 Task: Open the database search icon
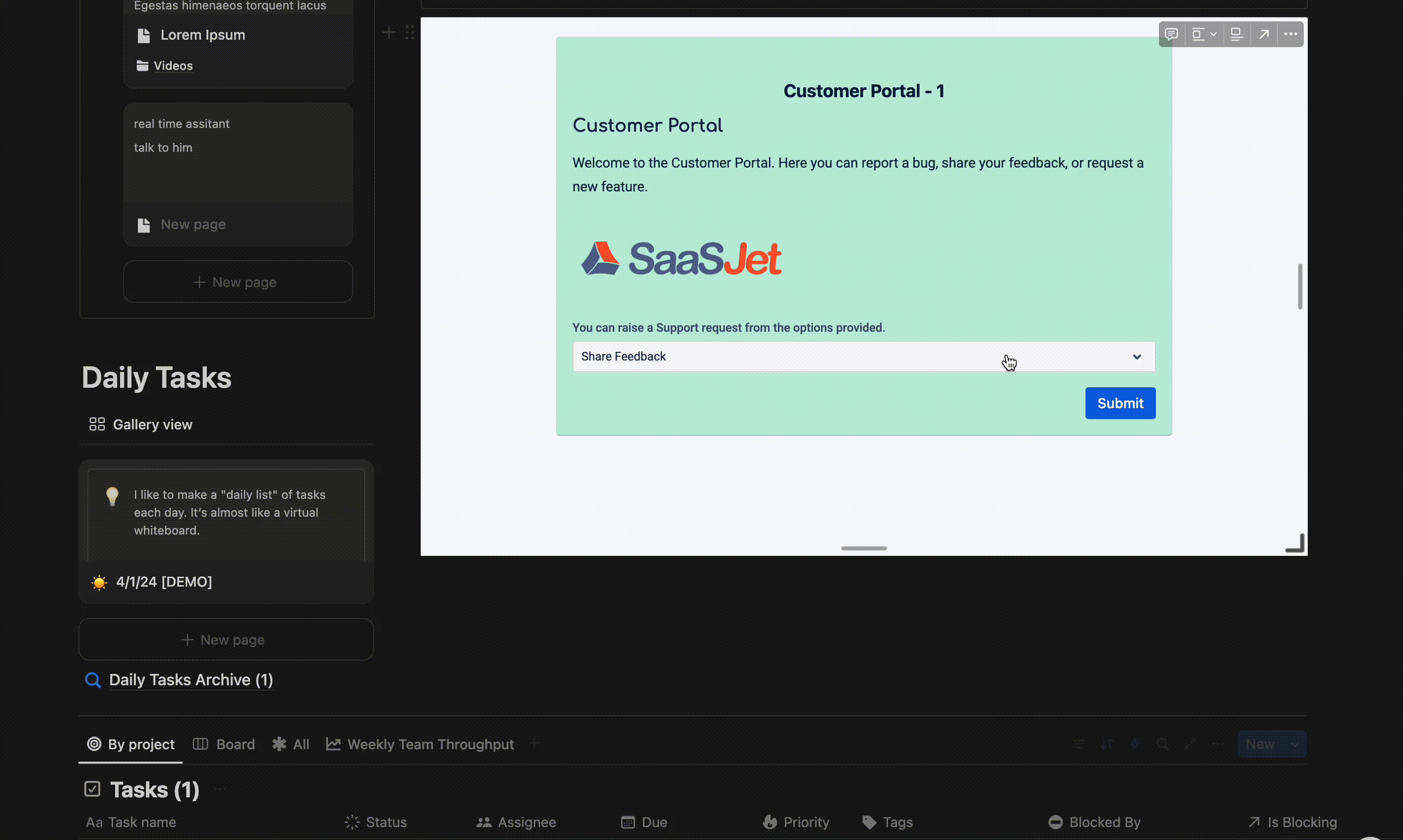1162,744
